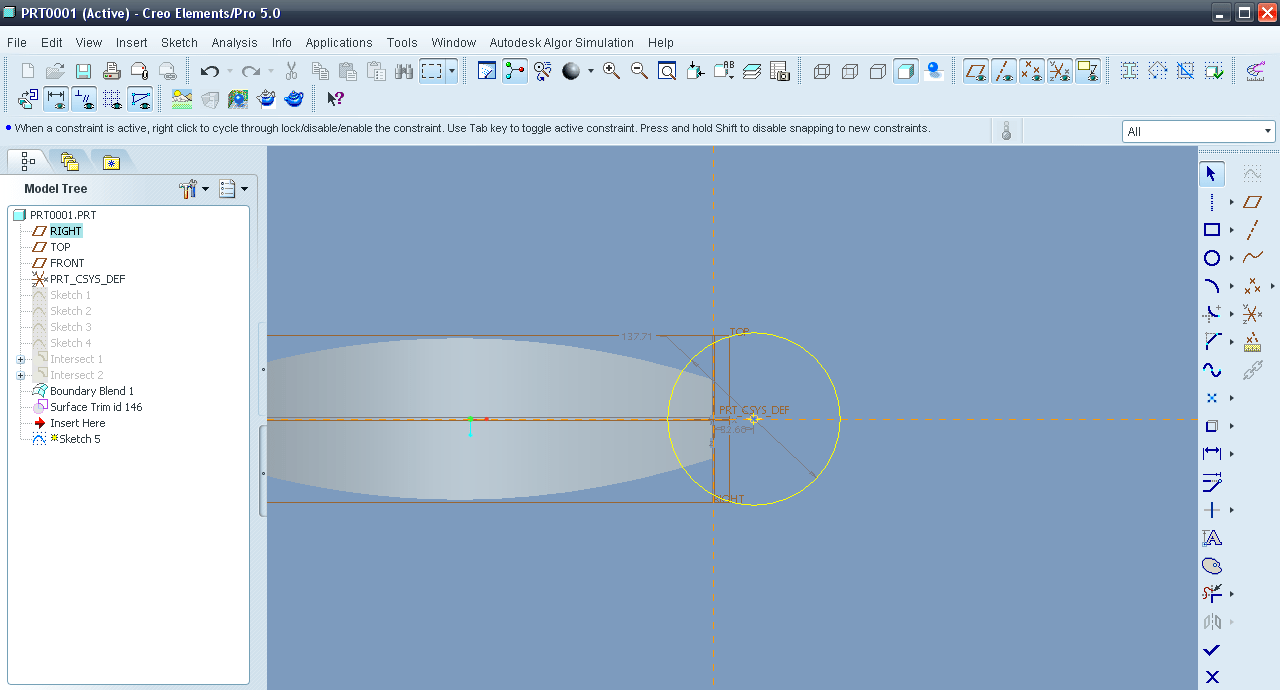Click the Zoom Out magnifier icon
1280x690 pixels.
click(639, 71)
